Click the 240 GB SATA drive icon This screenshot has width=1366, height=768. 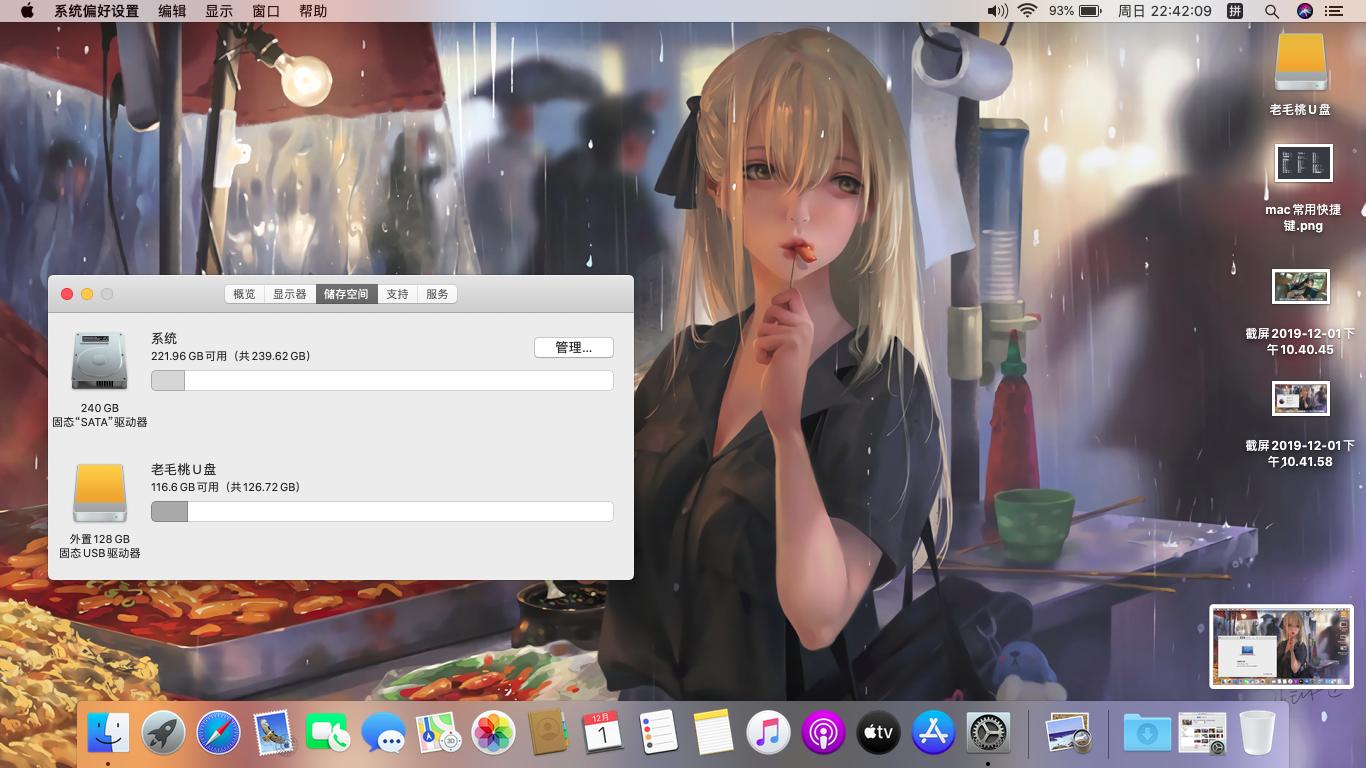(x=100, y=361)
